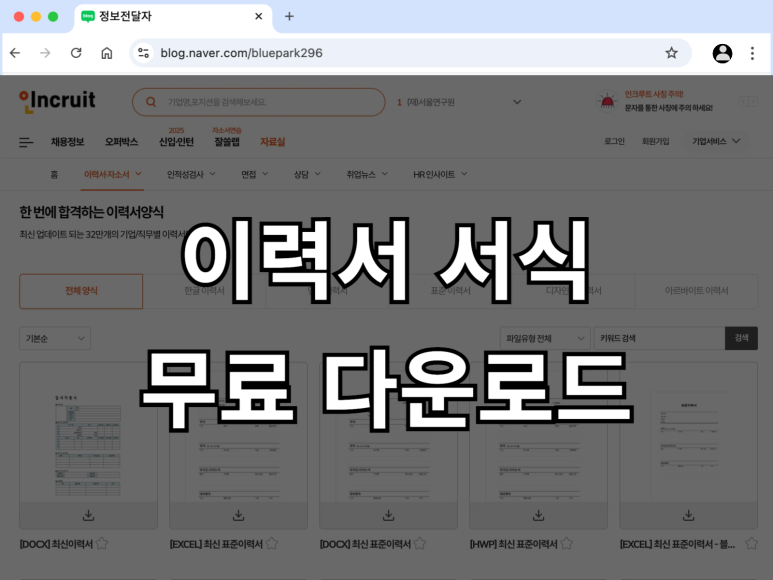Open the Incruit hamburger menu icon
The width and height of the screenshot is (773, 580).
[26, 142]
